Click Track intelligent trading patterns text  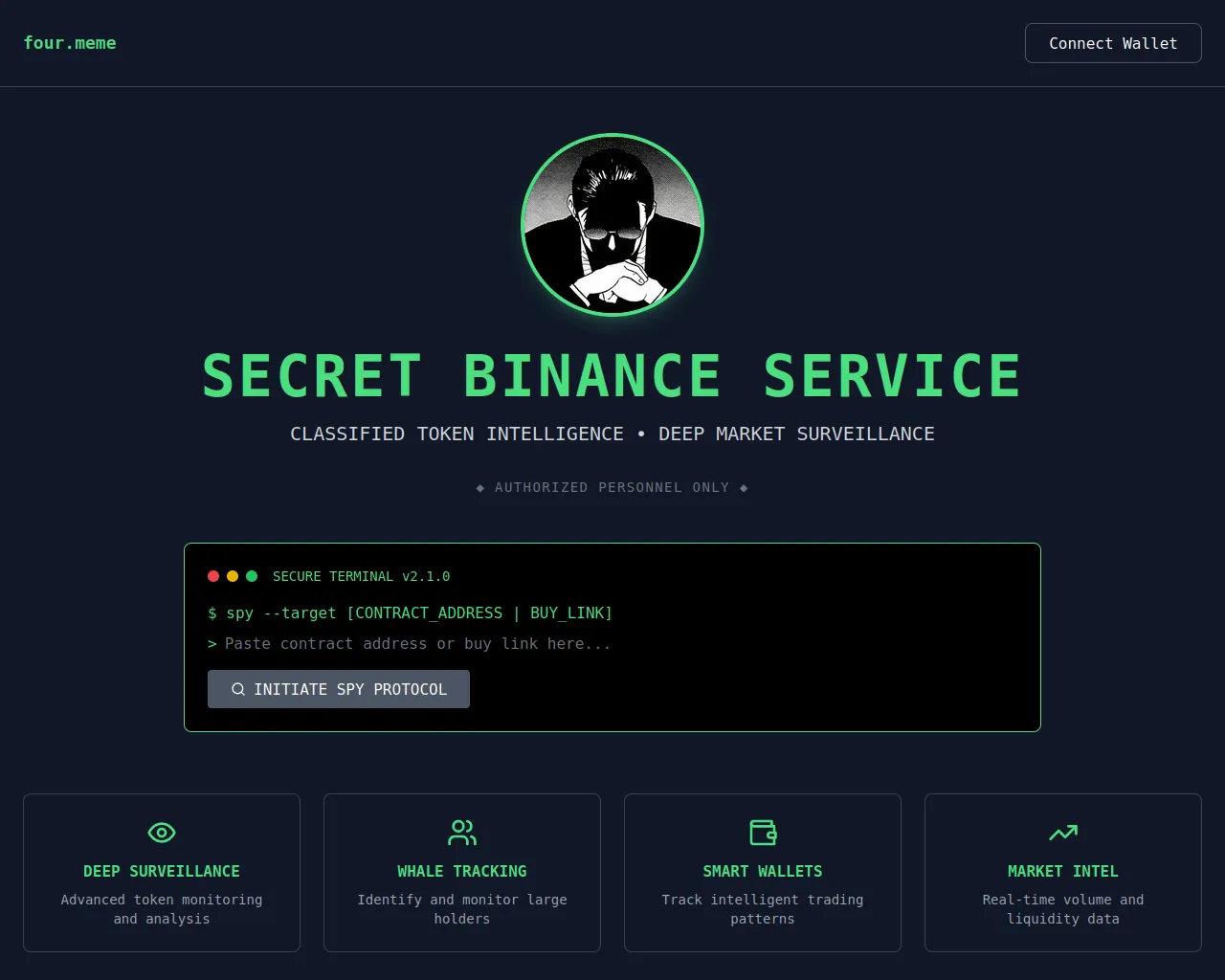click(763, 909)
